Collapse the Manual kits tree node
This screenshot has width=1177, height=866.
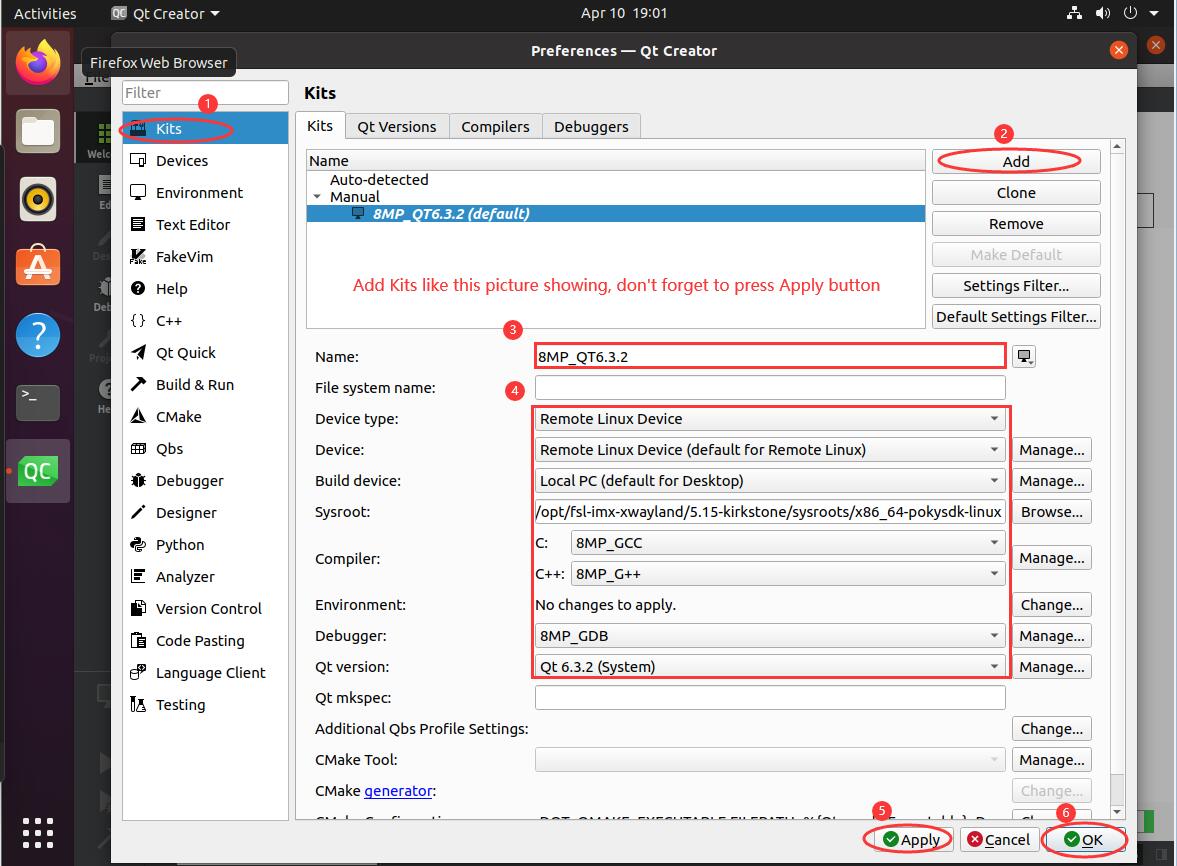tap(318, 197)
